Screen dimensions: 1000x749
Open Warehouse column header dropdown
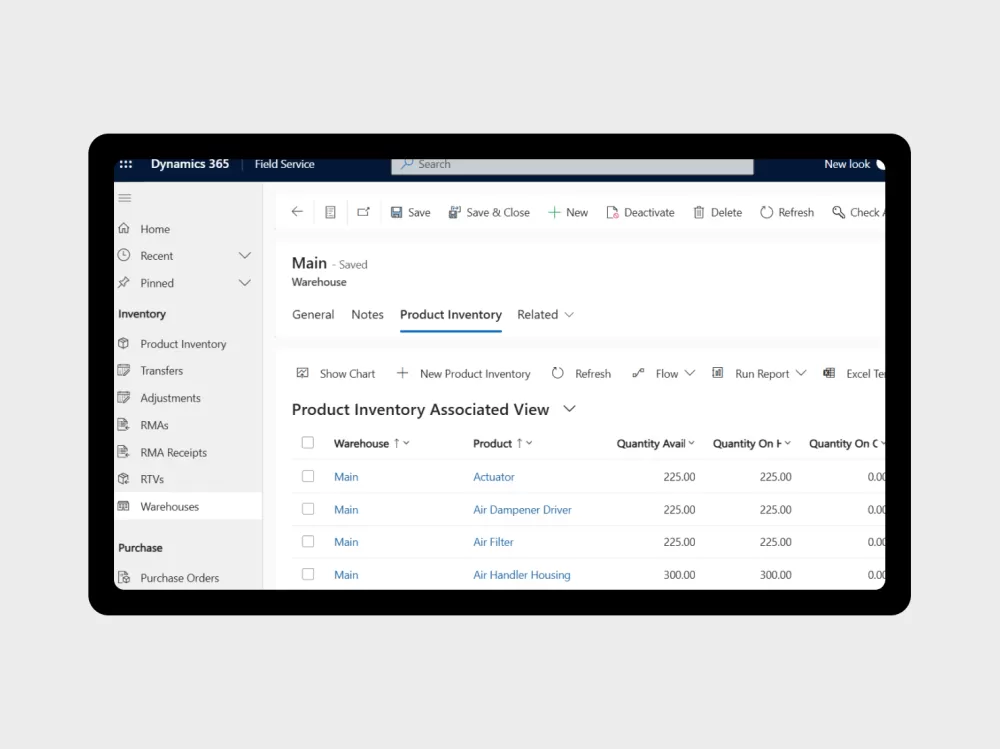coord(406,443)
